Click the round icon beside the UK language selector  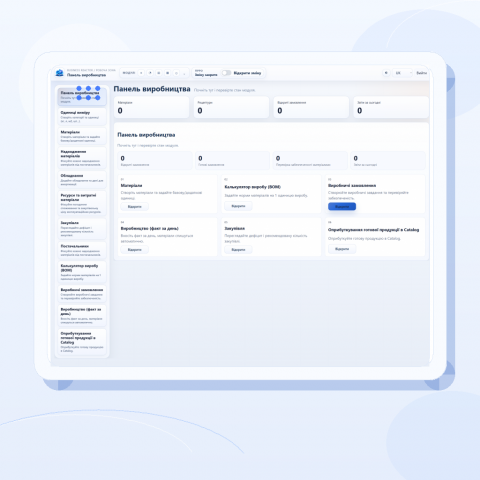point(386,73)
